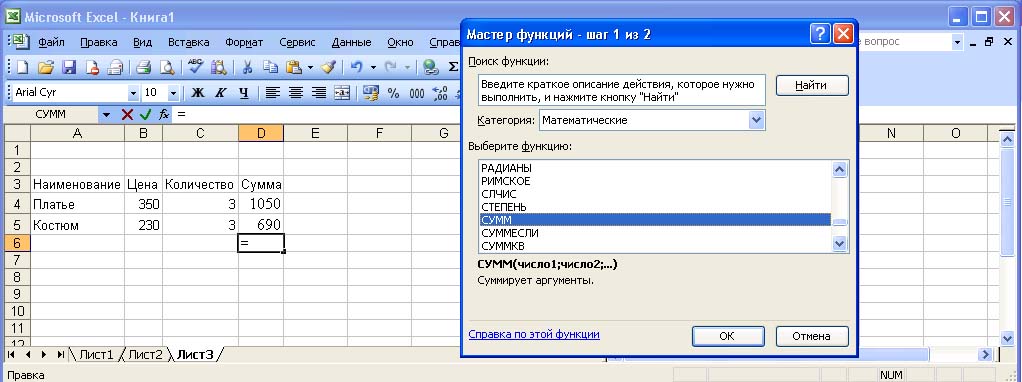Open the Файл menu
Image resolution: width=1022 pixels, height=382 pixels.
point(51,42)
